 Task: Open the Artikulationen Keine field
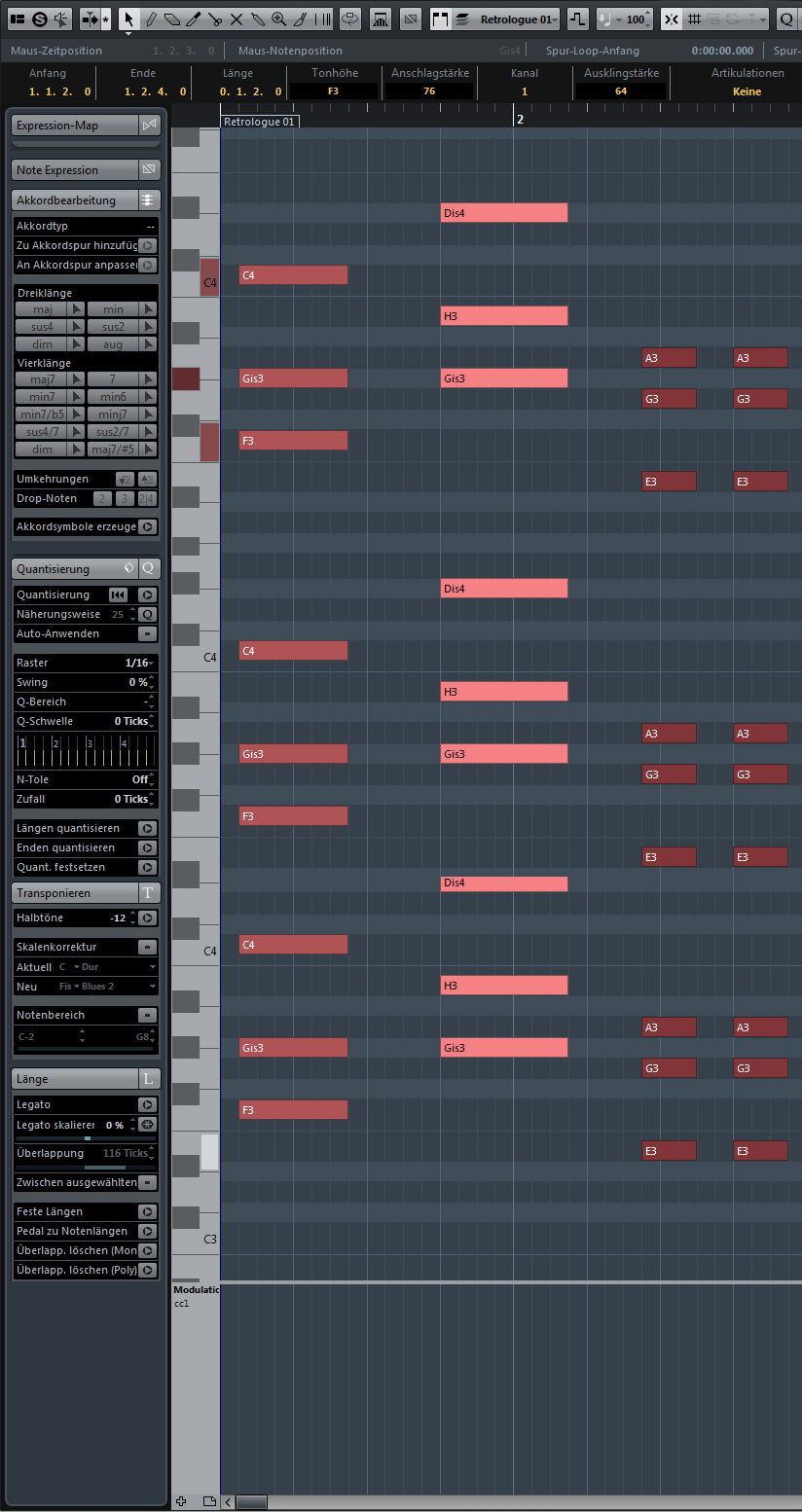point(747,91)
